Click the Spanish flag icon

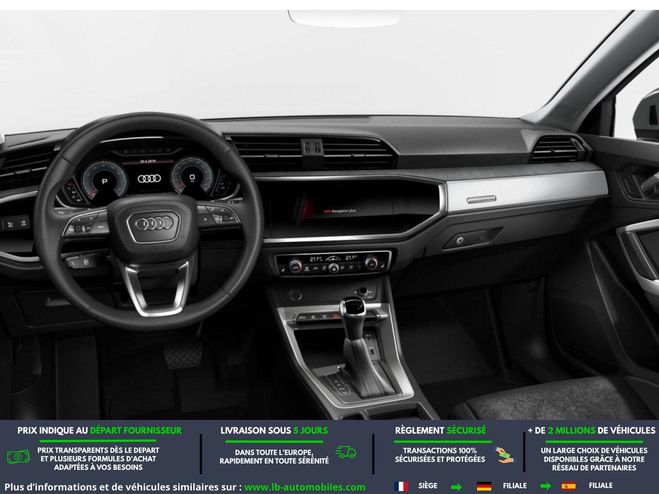569,486
